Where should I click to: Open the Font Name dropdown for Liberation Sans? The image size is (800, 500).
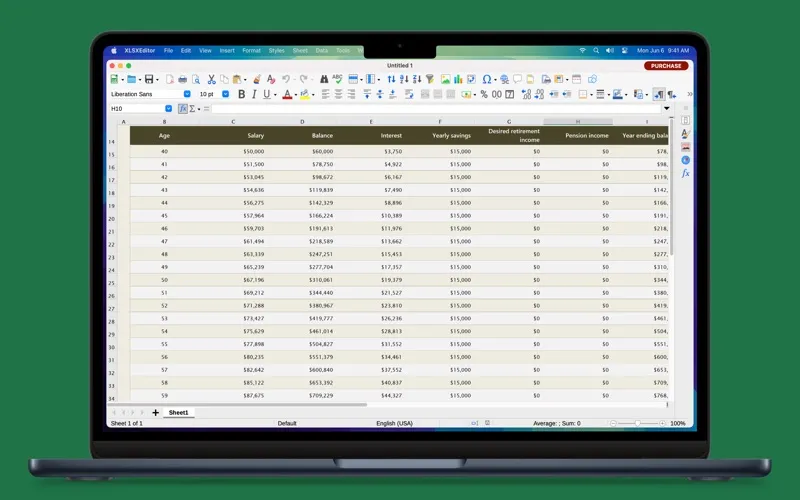187,94
